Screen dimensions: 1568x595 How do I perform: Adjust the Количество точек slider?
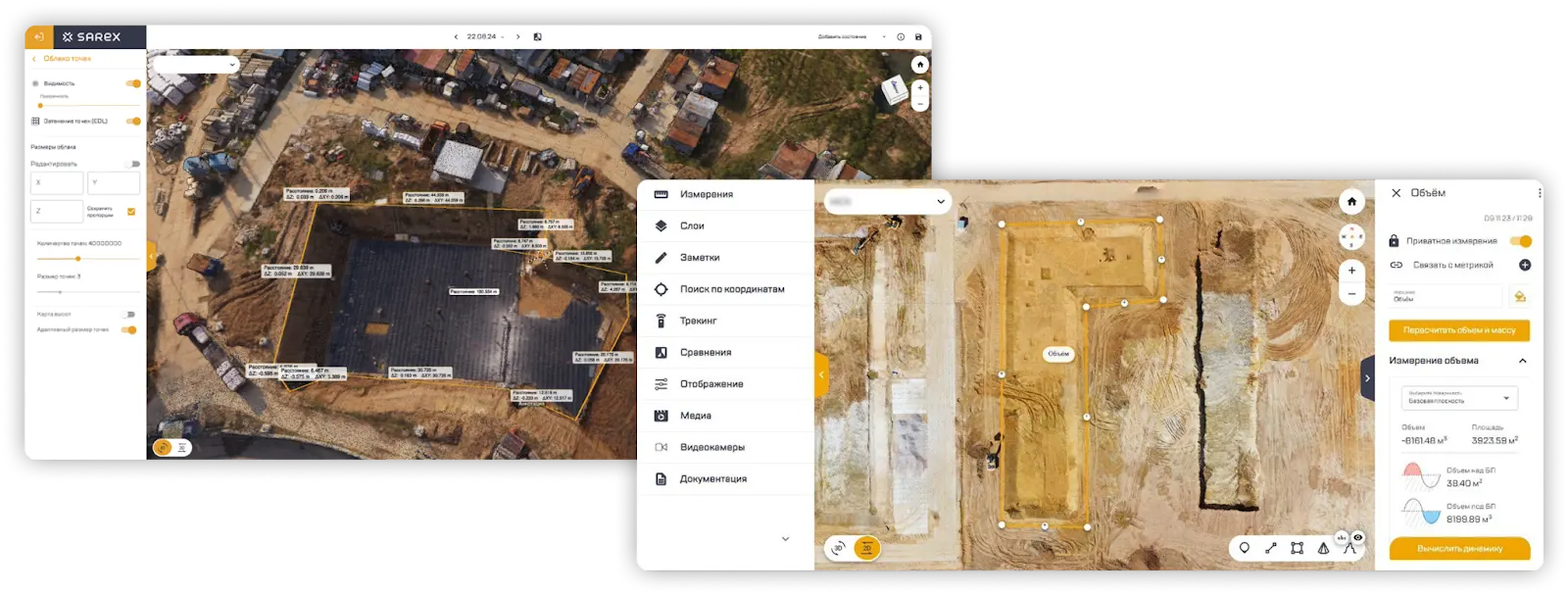[77, 259]
